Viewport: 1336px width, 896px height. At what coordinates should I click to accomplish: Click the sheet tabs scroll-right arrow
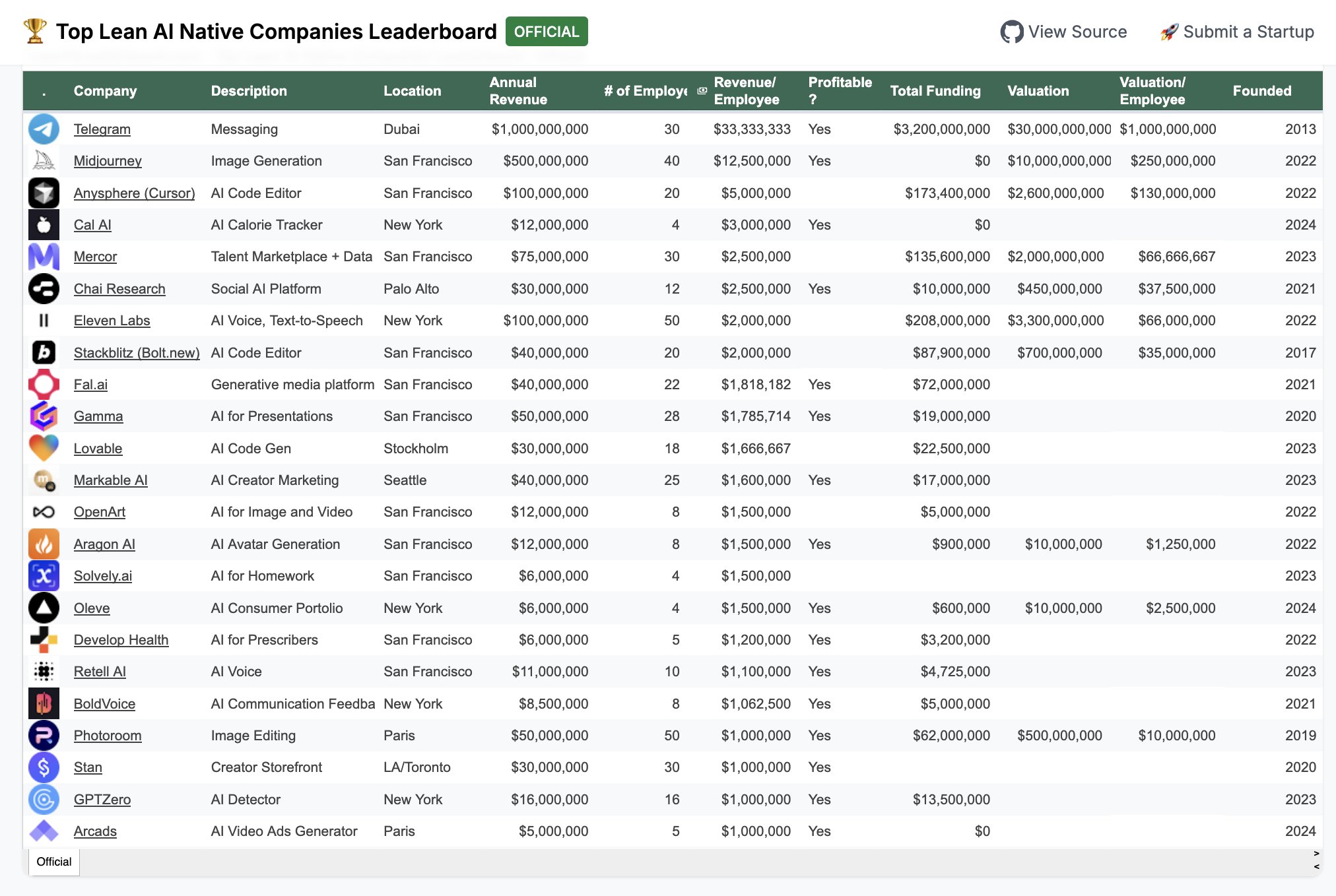[x=1316, y=854]
